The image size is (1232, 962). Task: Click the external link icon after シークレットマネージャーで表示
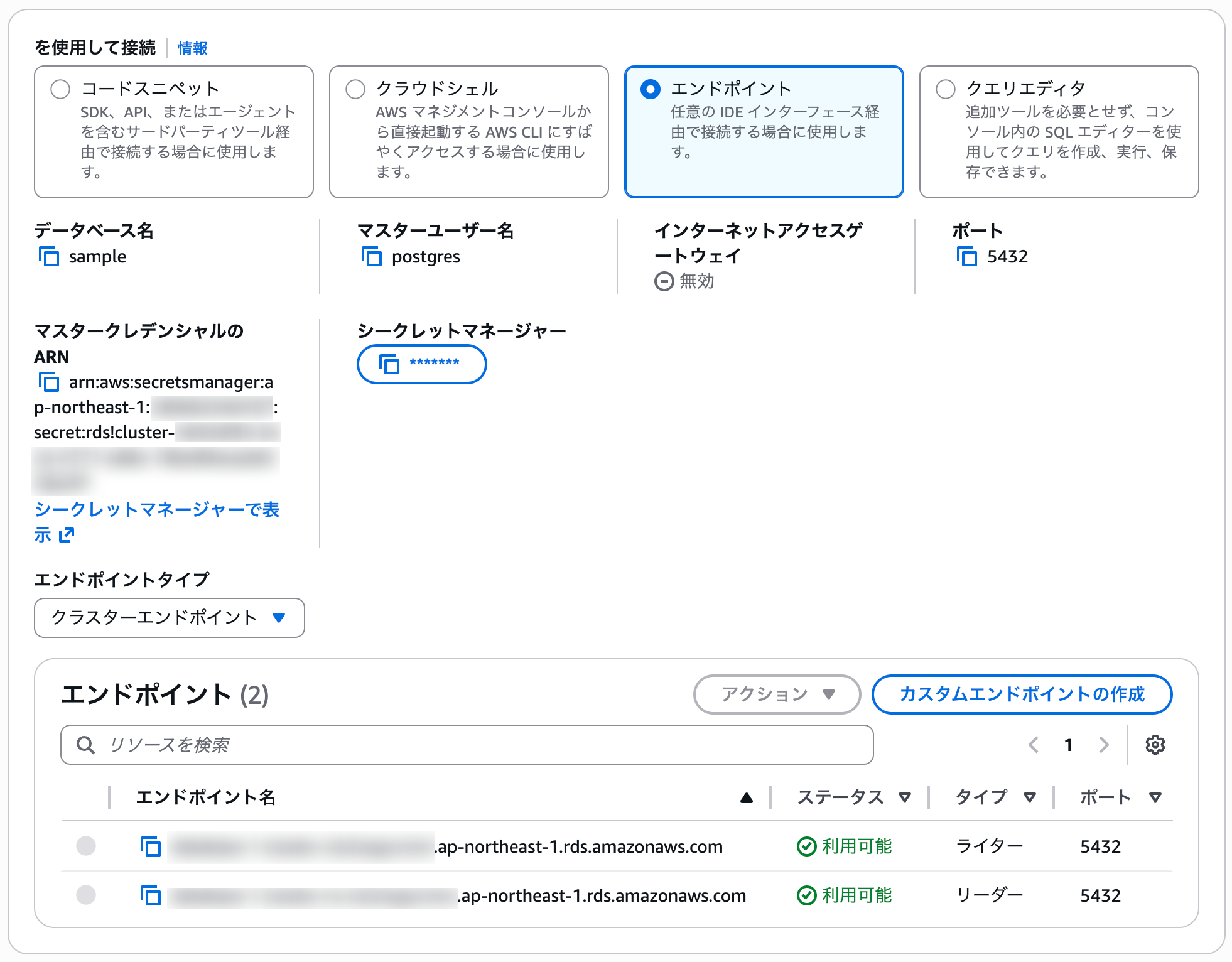(67, 535)
